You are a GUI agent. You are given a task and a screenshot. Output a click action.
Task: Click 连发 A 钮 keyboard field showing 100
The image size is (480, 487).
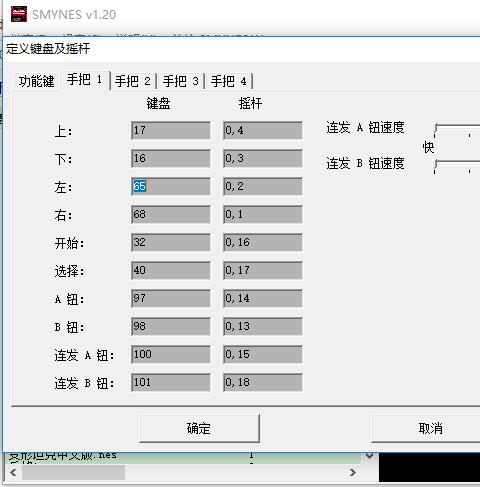click(171, 354)
